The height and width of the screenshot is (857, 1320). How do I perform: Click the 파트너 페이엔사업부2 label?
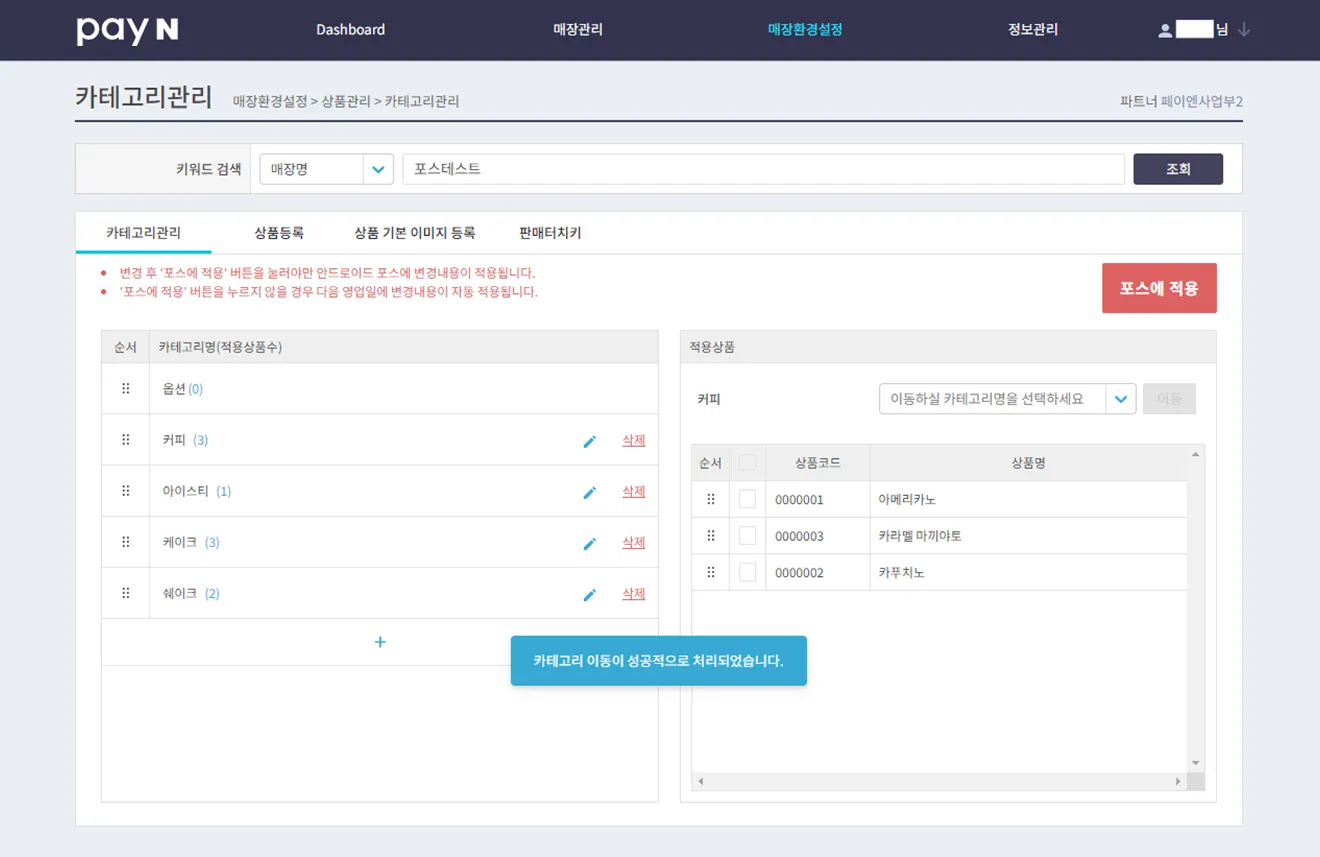(x=1182, y=101)
